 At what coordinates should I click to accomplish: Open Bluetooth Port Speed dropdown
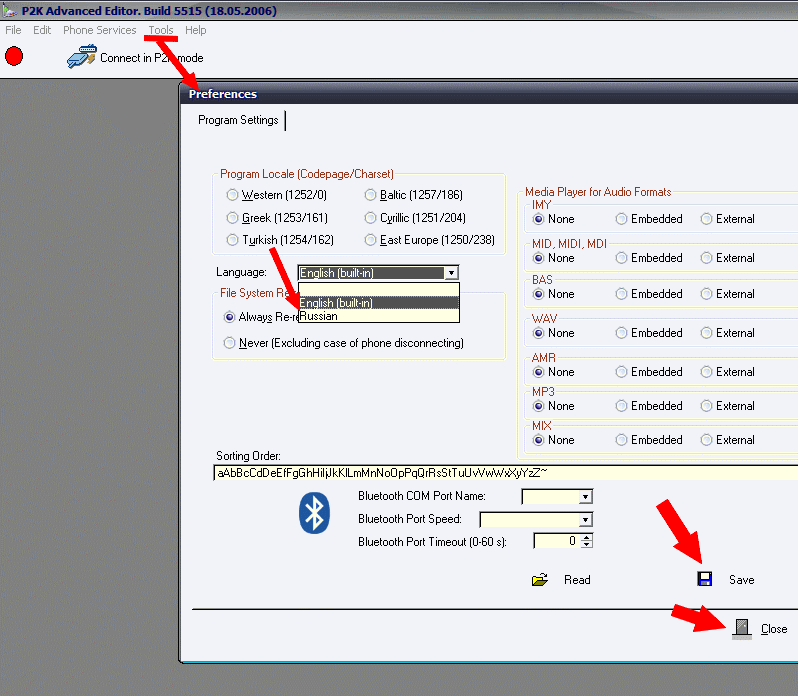[x=586, y=519]
